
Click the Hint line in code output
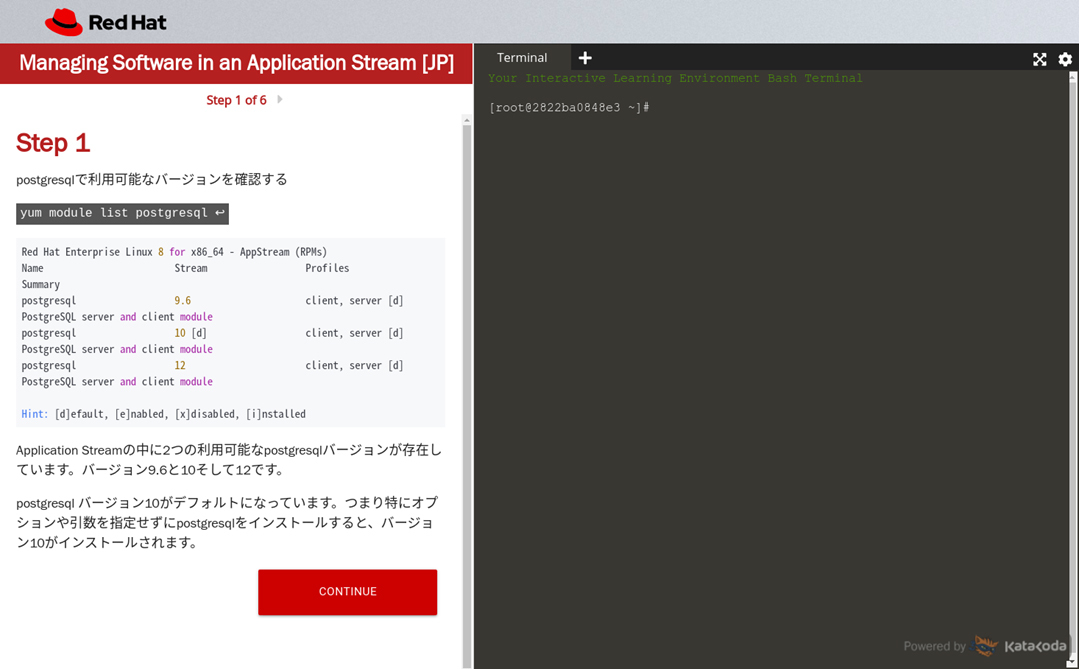163,414
